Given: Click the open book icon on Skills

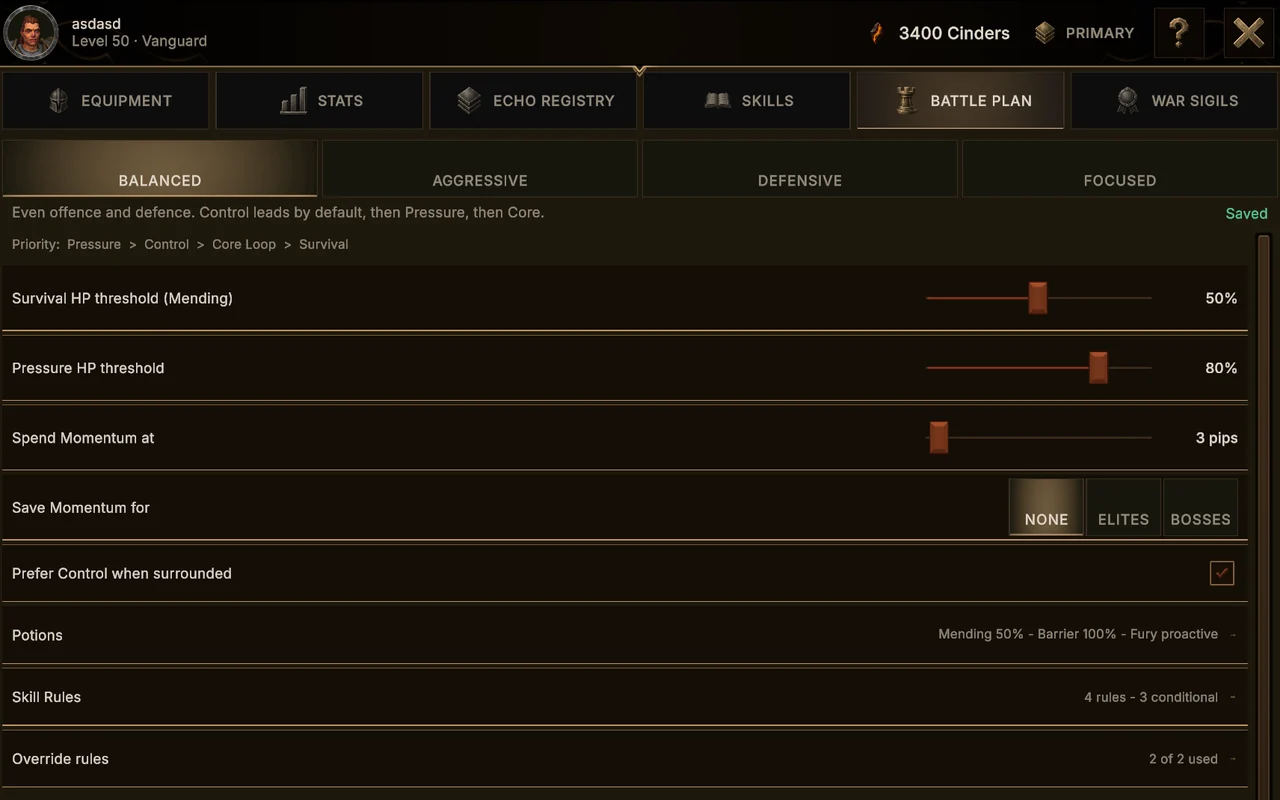Looking at the screenshot, I should 717,100.
